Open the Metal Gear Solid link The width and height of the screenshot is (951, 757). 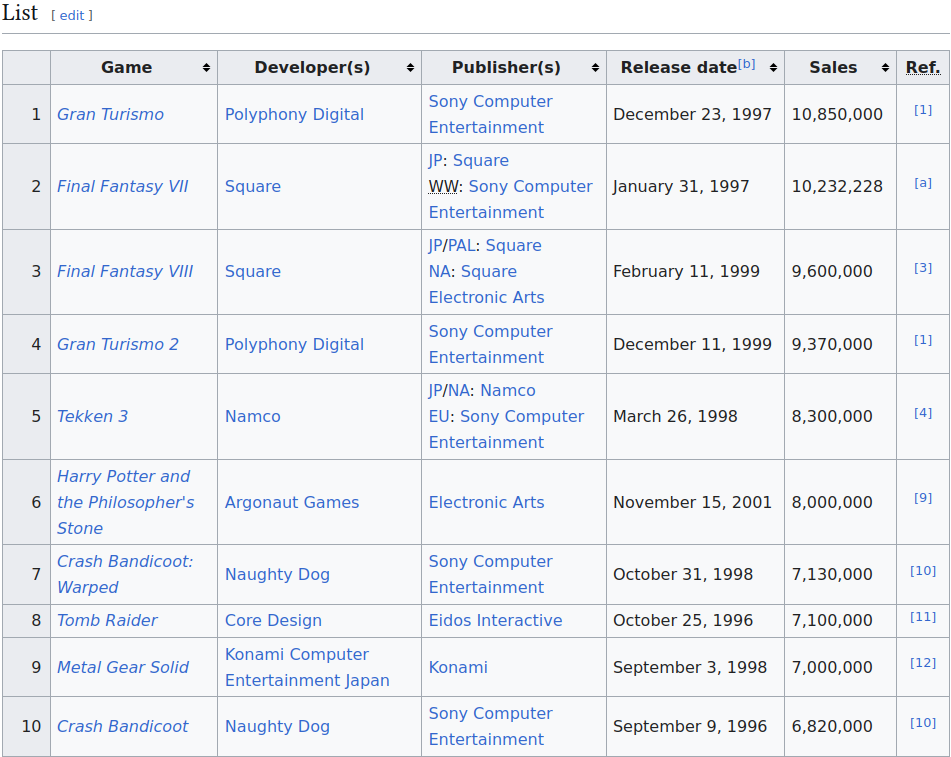123,667
